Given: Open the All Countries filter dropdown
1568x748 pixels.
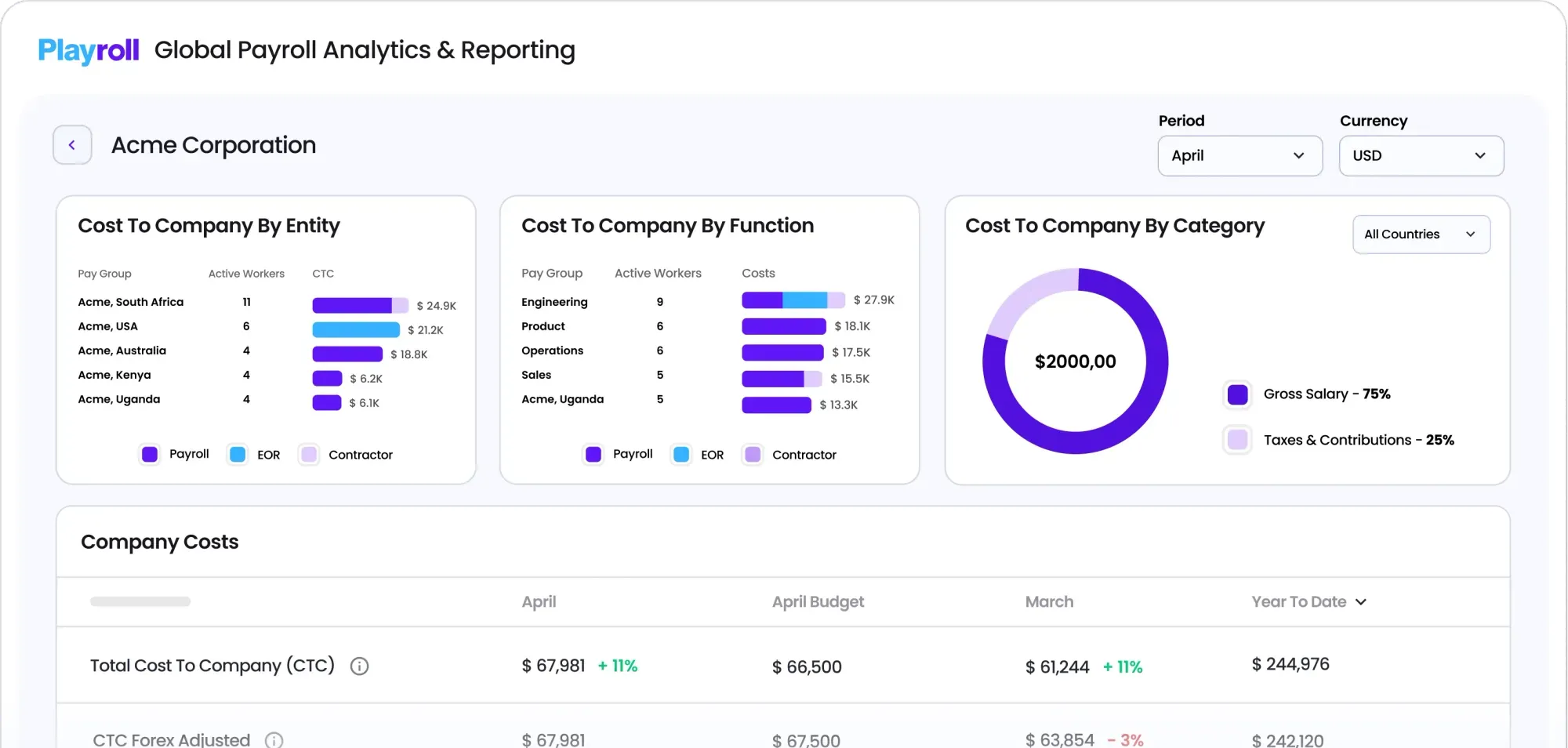Looking at the screenshot, I should [1421, 234].
